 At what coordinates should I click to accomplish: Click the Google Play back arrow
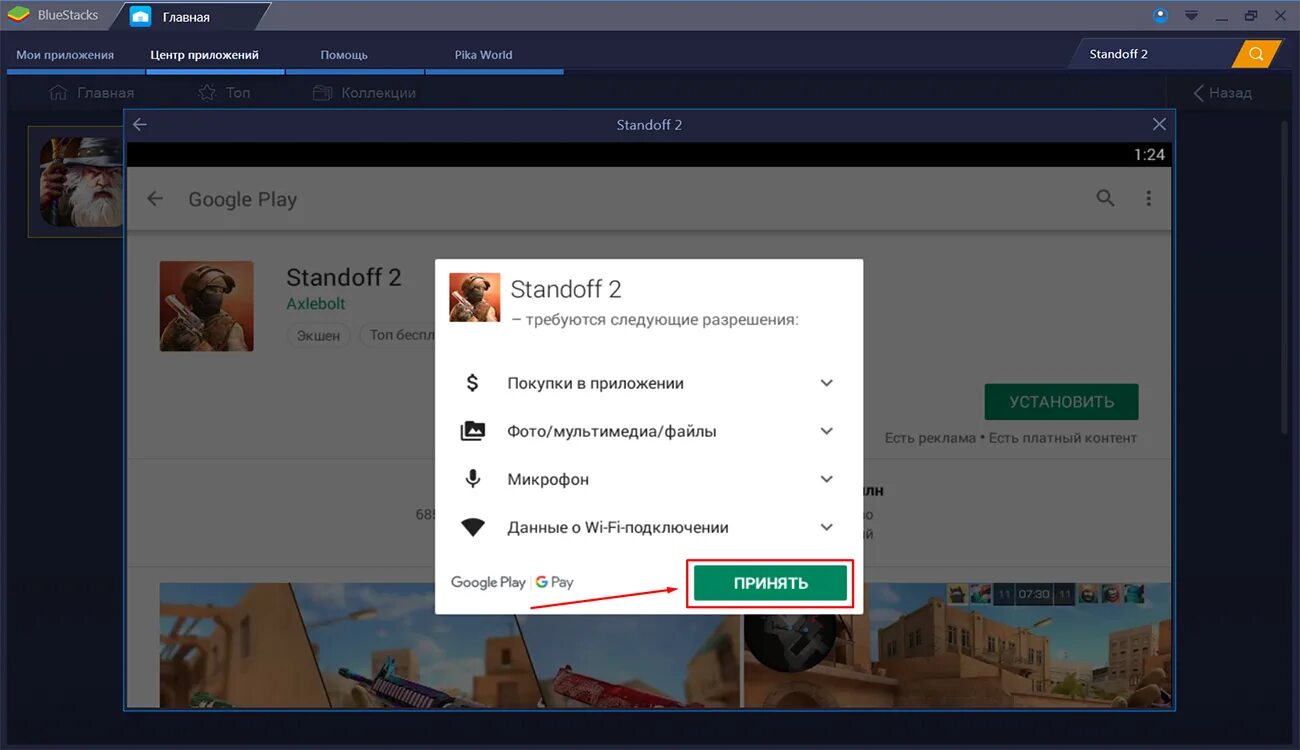(x=155, y=199)
